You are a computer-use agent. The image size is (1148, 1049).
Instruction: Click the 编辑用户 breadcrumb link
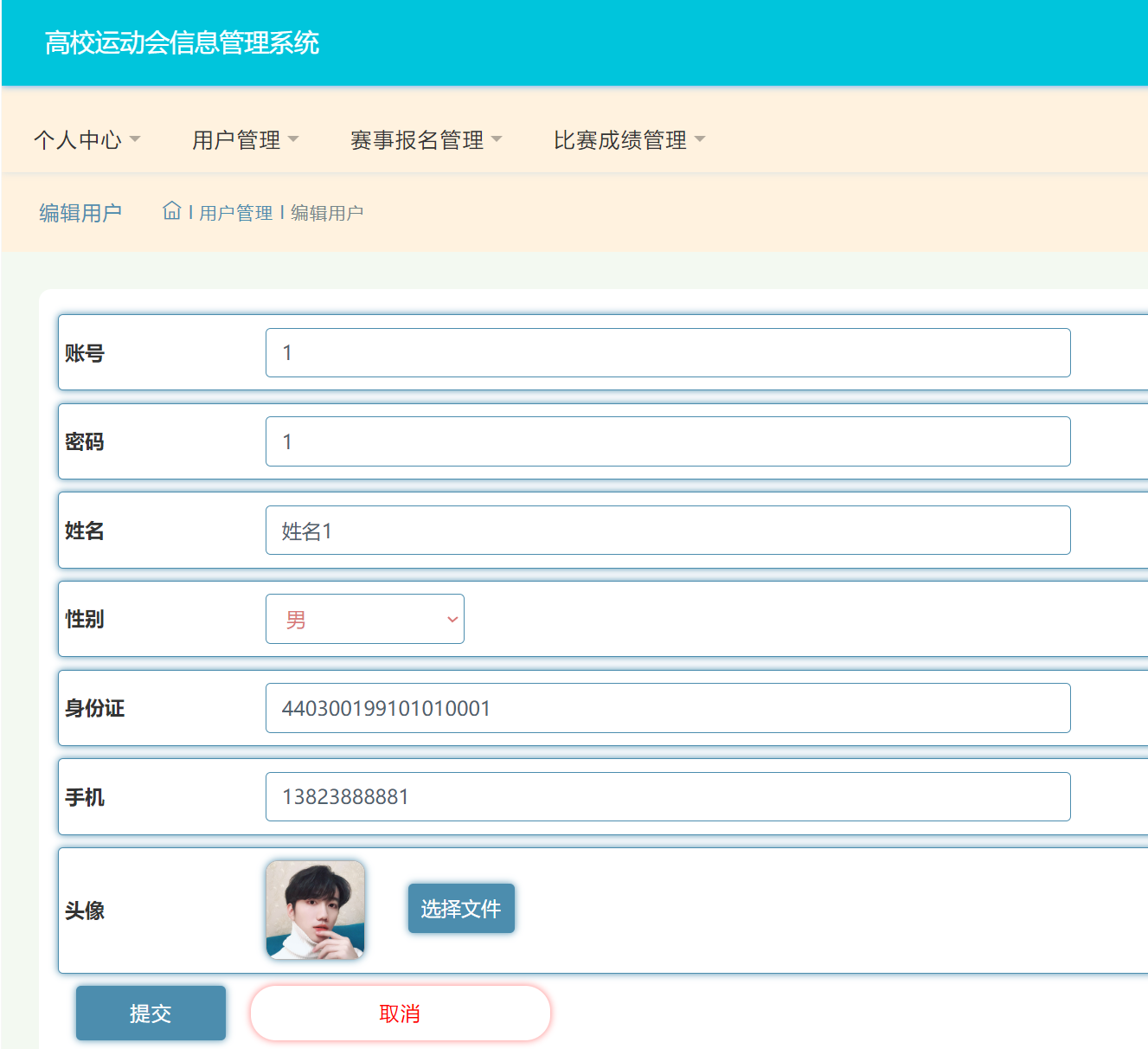pyautogui.click(x=79, y=212)
